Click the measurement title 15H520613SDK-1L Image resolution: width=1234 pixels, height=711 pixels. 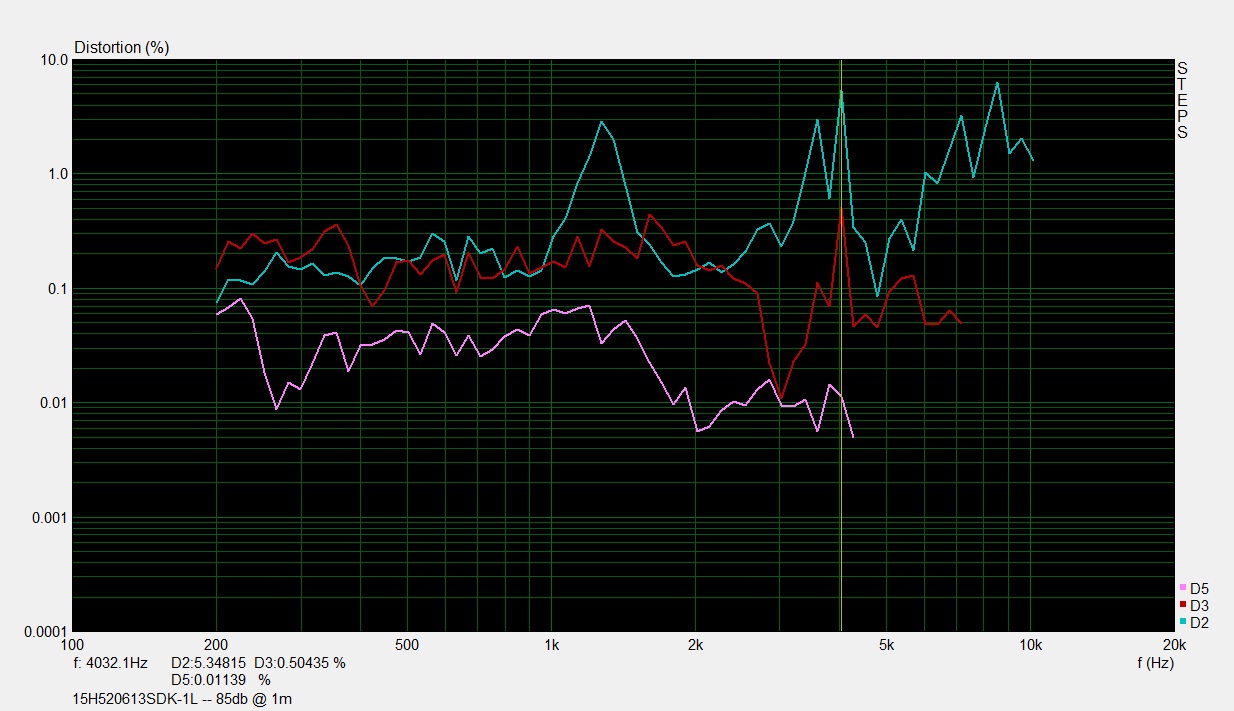tap(137, 699)
